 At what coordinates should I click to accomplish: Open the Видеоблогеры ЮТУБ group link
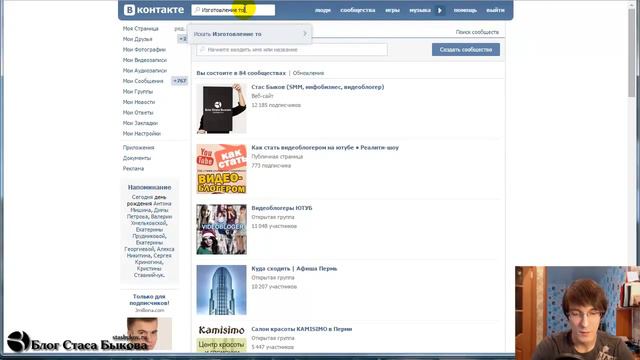pos(282,208)
